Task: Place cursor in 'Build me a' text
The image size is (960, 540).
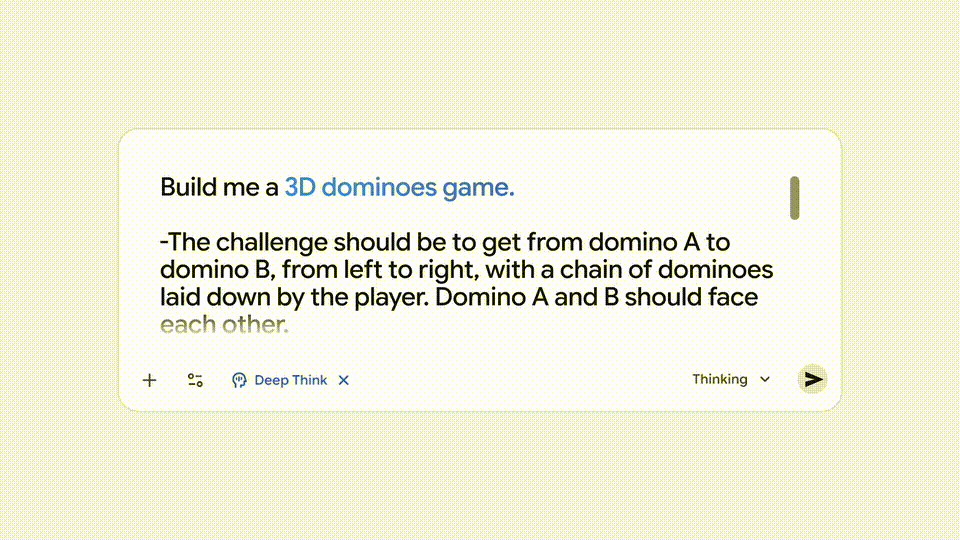Action: coord(220,187)
